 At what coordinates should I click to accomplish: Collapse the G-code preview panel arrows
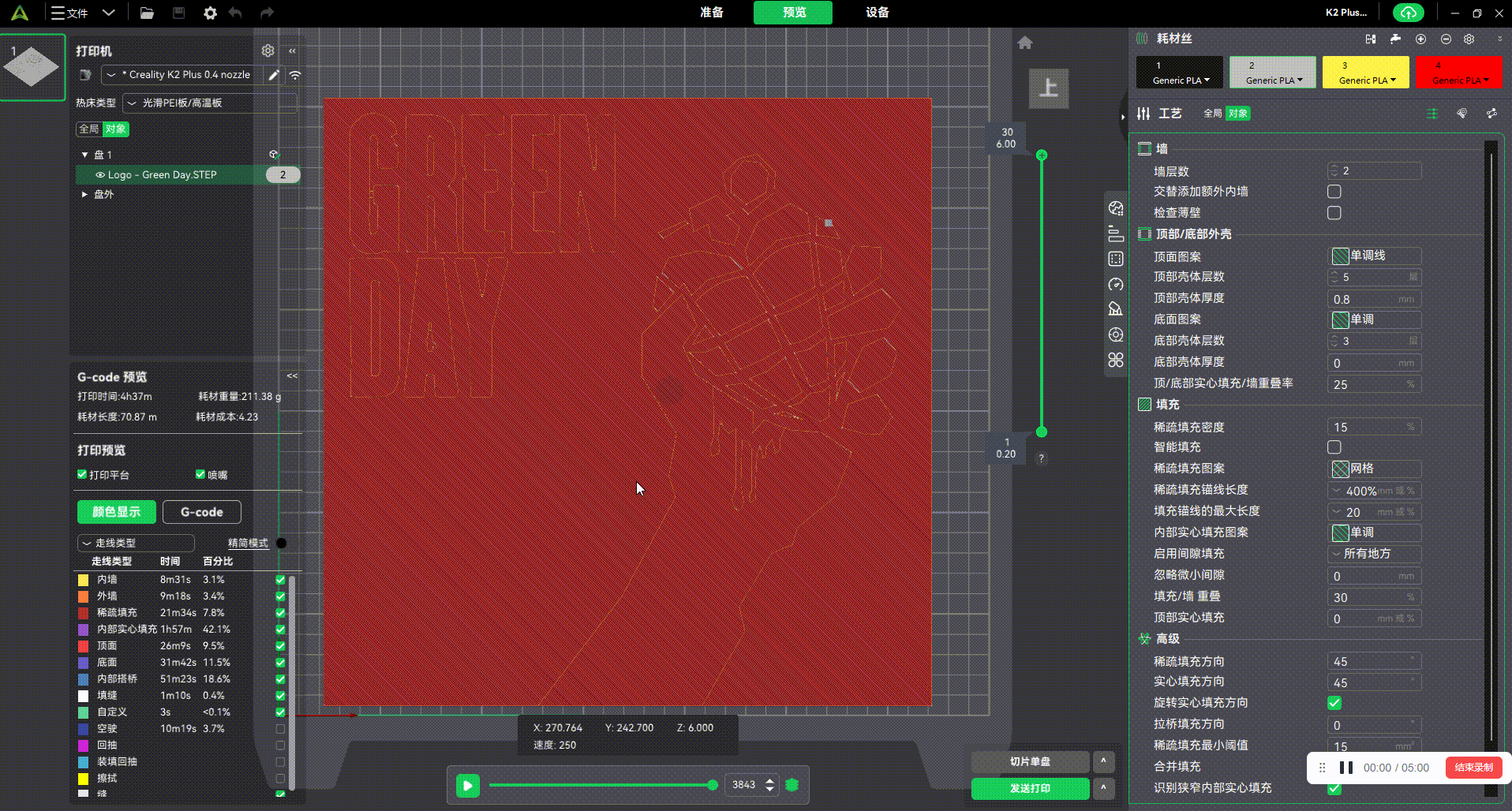pos(292,376)
